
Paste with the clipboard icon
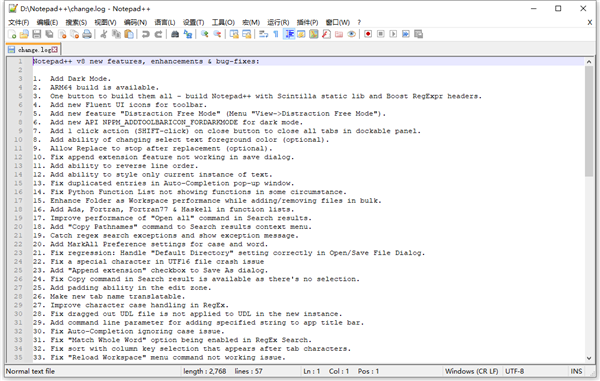[x=129, y=34]
